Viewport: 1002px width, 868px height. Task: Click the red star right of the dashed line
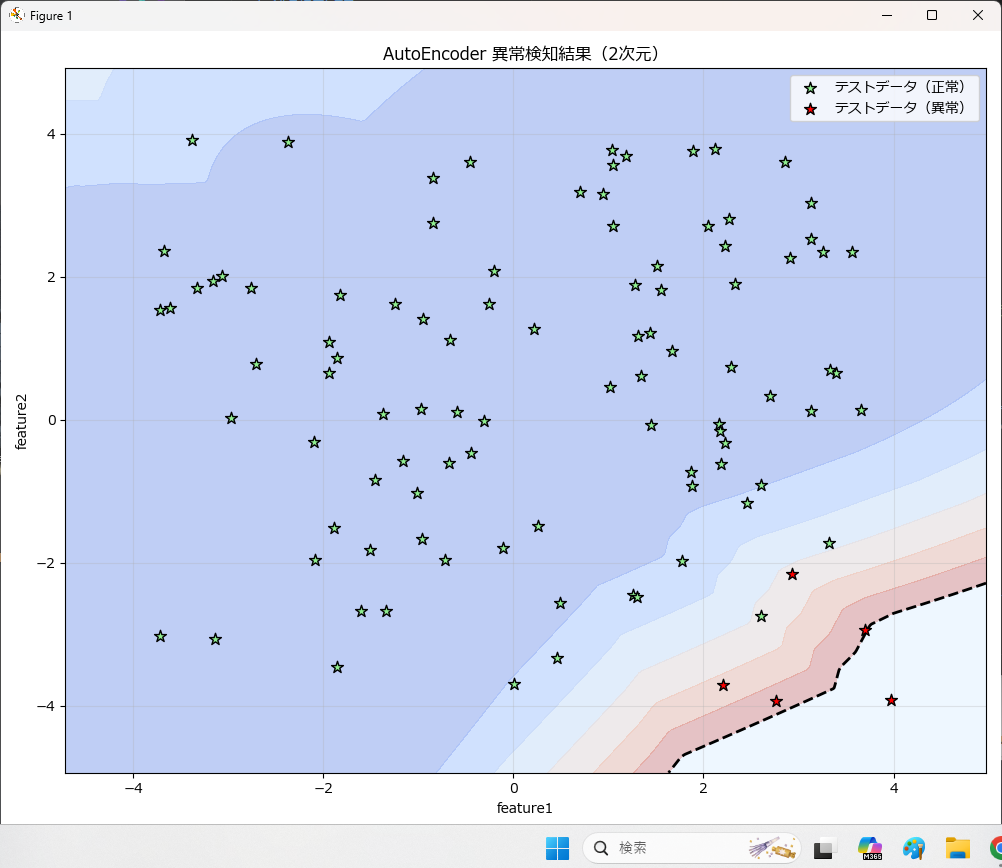pos(891,701)
